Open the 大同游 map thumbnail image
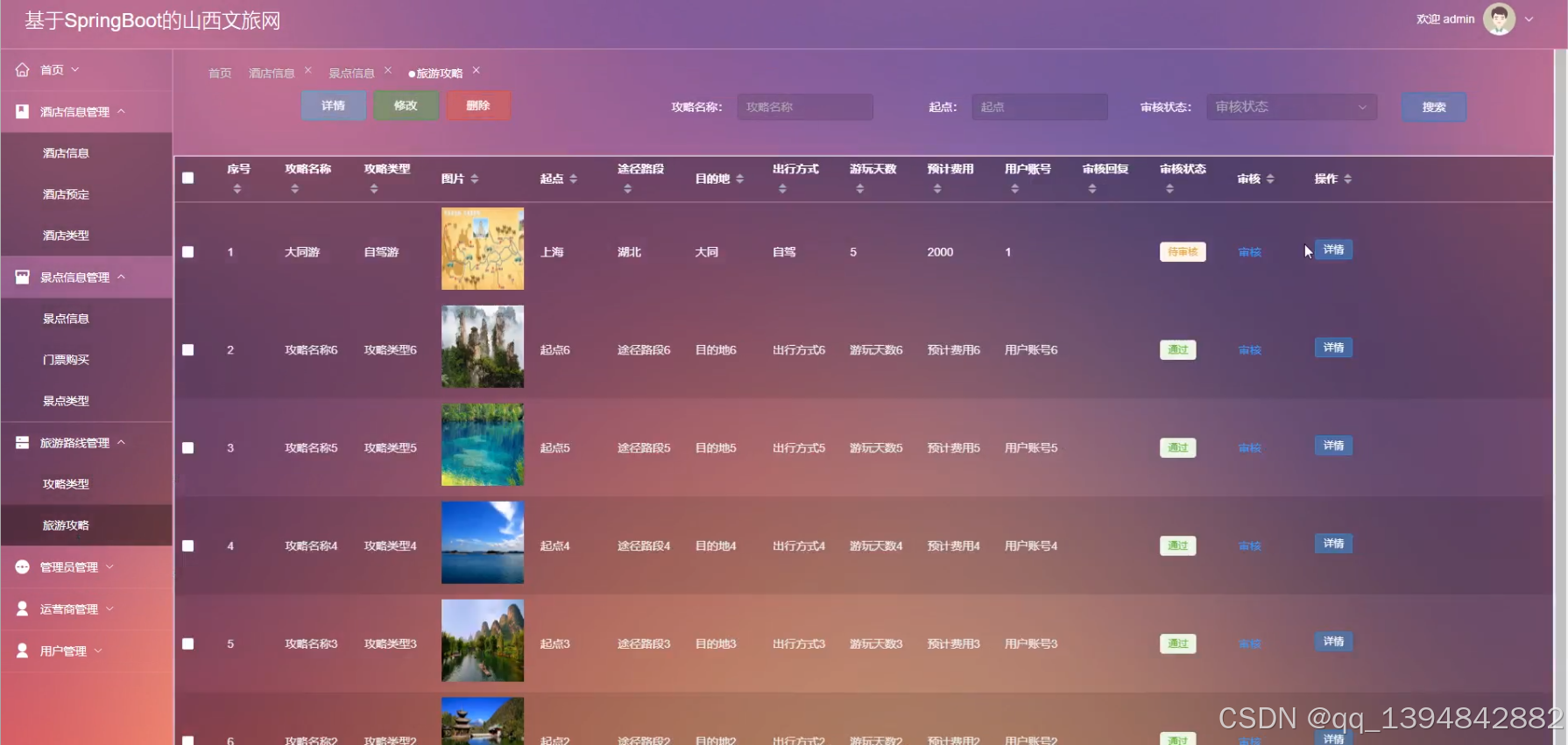Image resolution: width=1568 pixels, height=745 pixels. 483,249
